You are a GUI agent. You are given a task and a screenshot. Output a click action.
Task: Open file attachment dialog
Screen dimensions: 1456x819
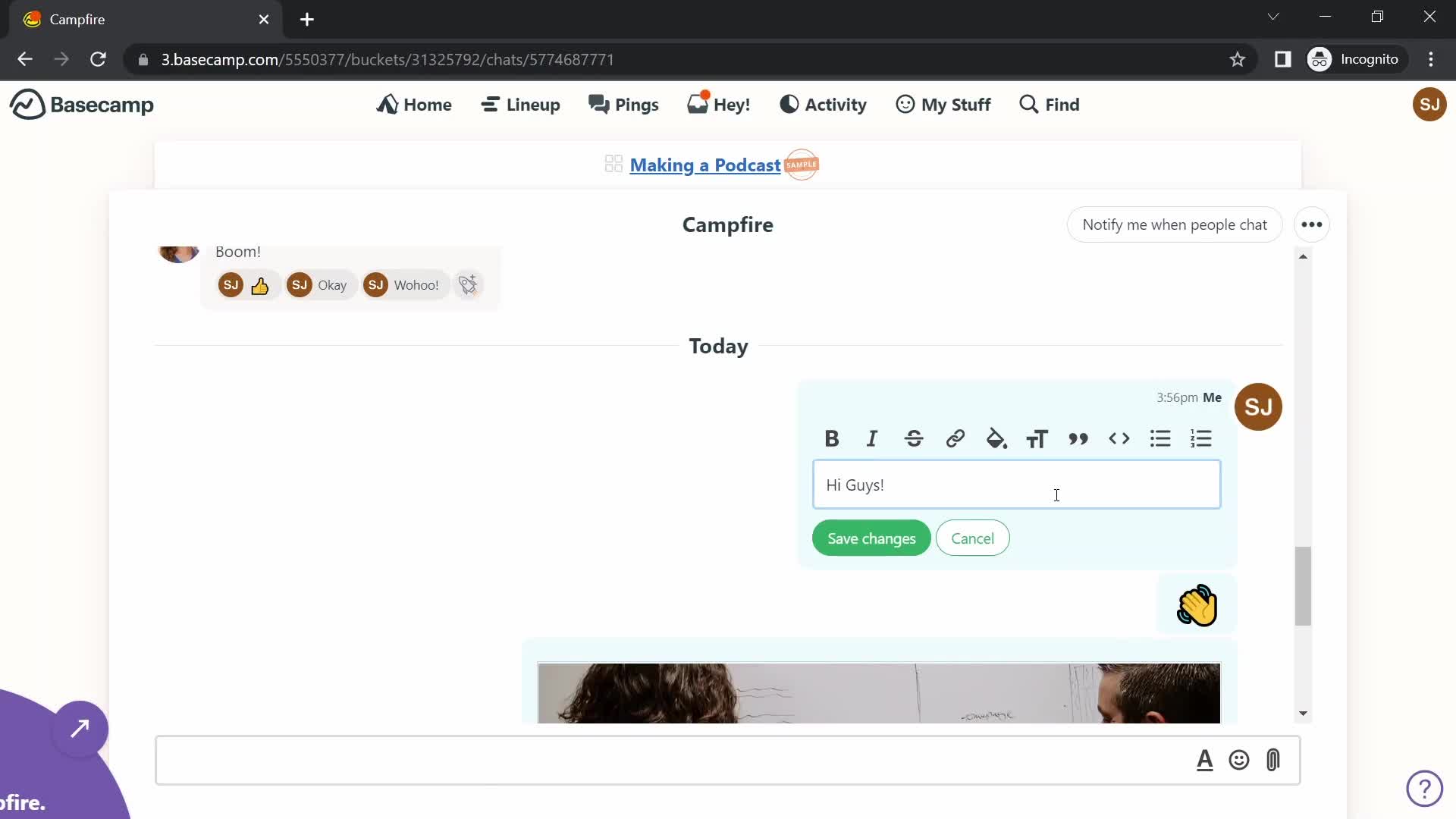(x=1275, y=760)
